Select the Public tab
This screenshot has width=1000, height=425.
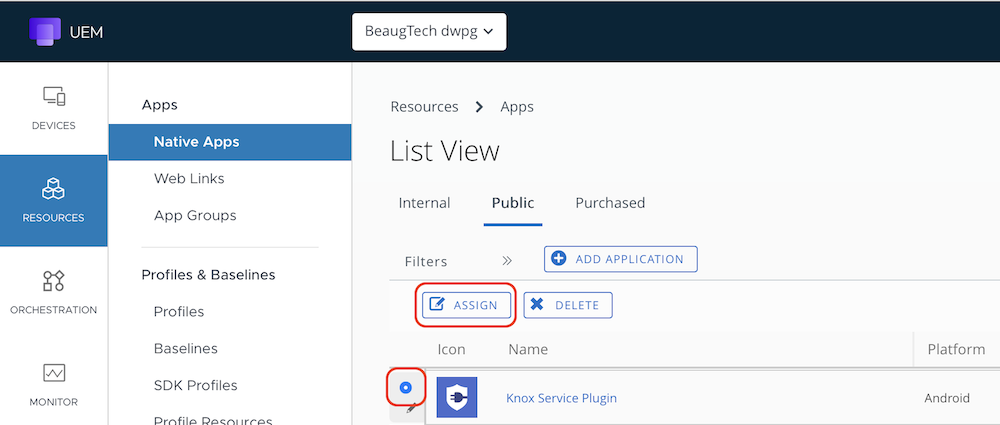pyautogui.click(x=513, y=203)
